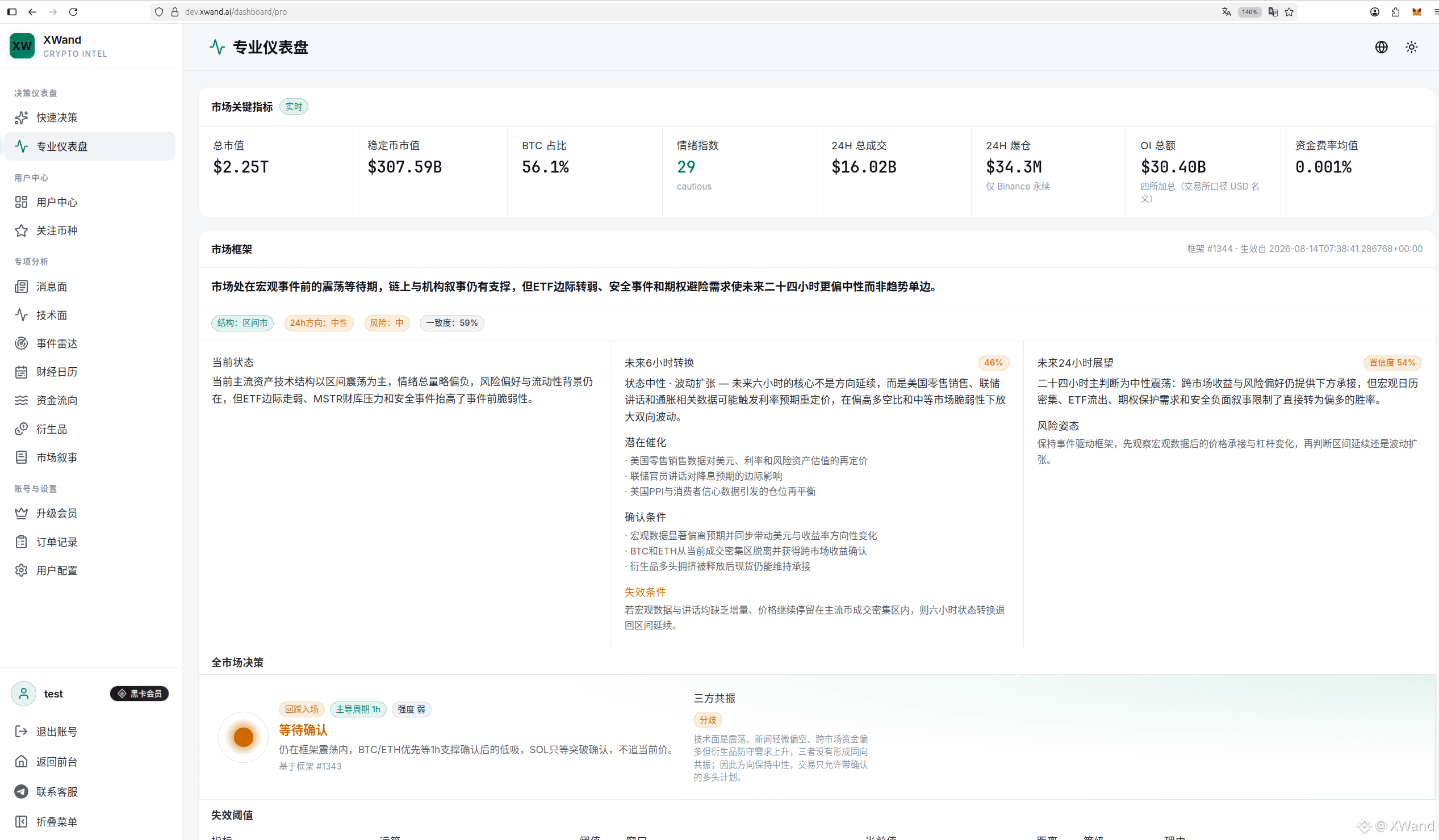Click the 46% probability badge
The width and height of the screenshot is (1439, 840).
coord(994,363)
